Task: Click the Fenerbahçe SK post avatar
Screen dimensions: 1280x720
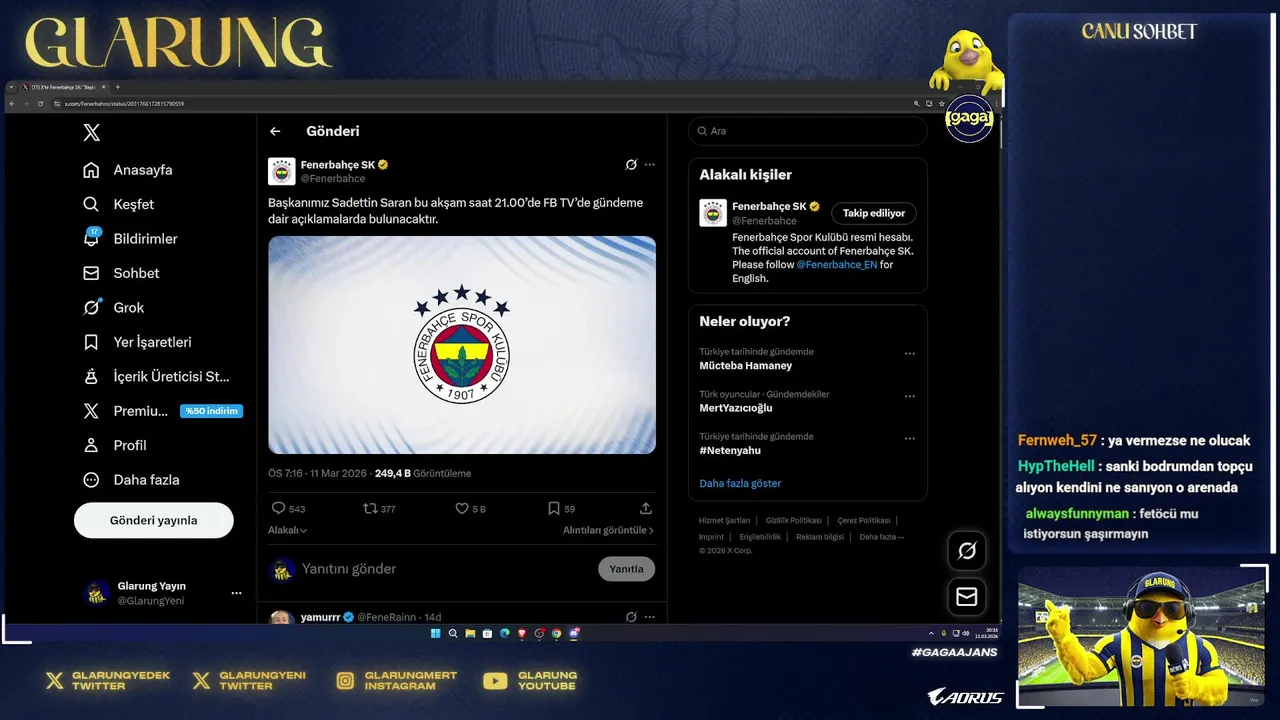Action: (282, 171)
